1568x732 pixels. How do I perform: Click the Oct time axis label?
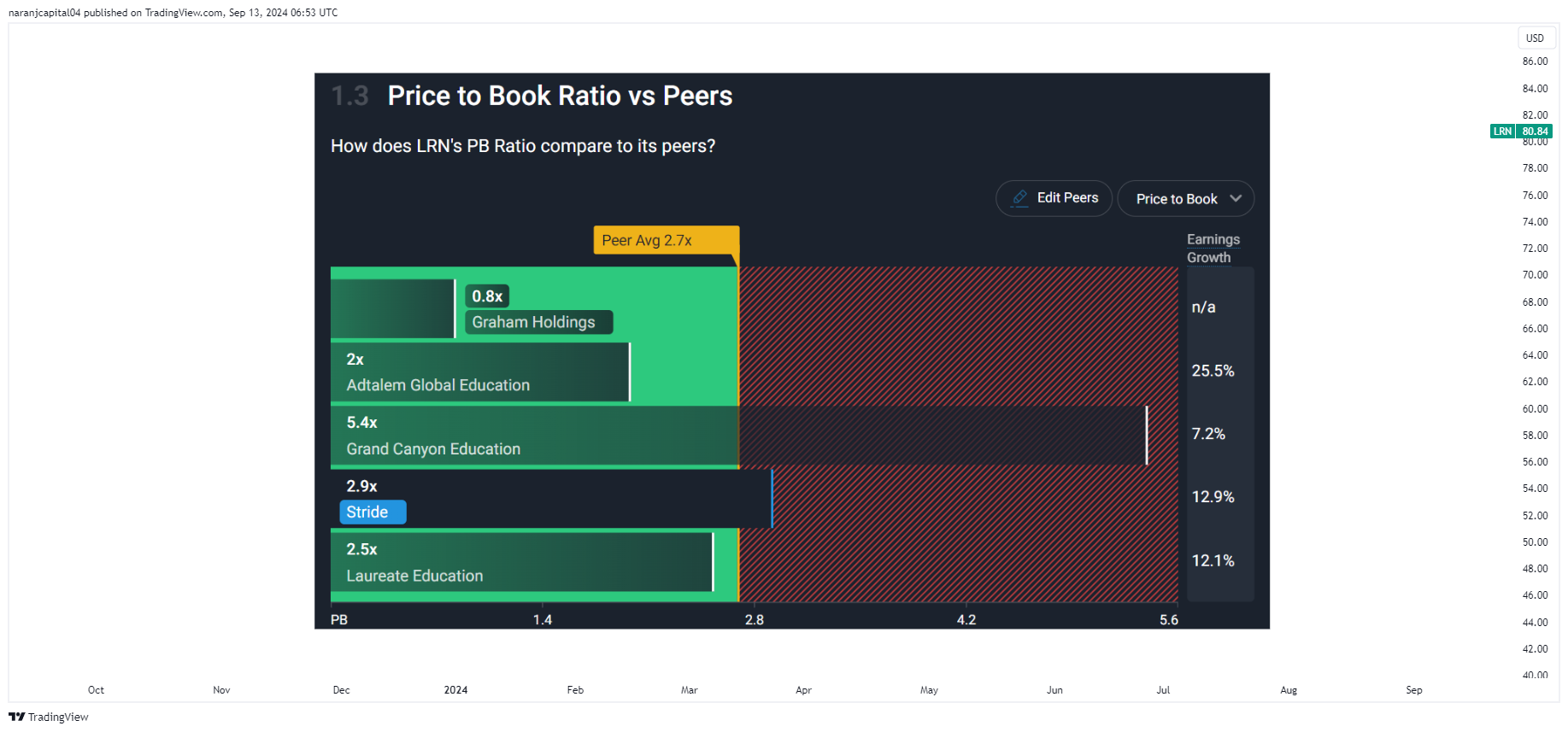tap(96, 690)
